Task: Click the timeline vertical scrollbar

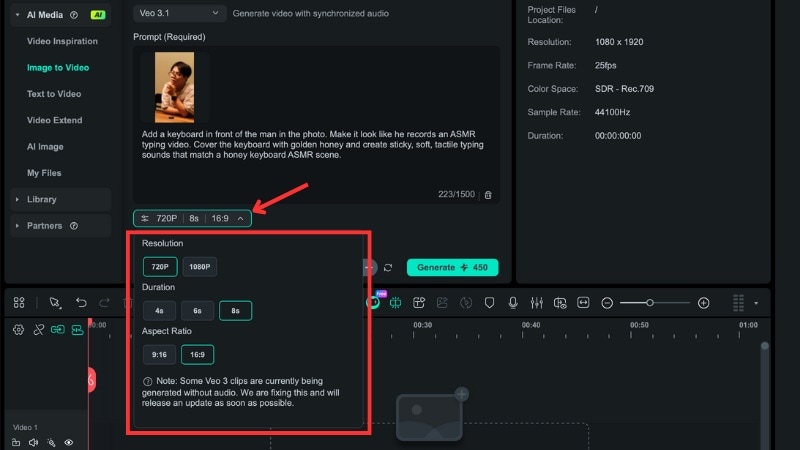Action: [764, 395]
